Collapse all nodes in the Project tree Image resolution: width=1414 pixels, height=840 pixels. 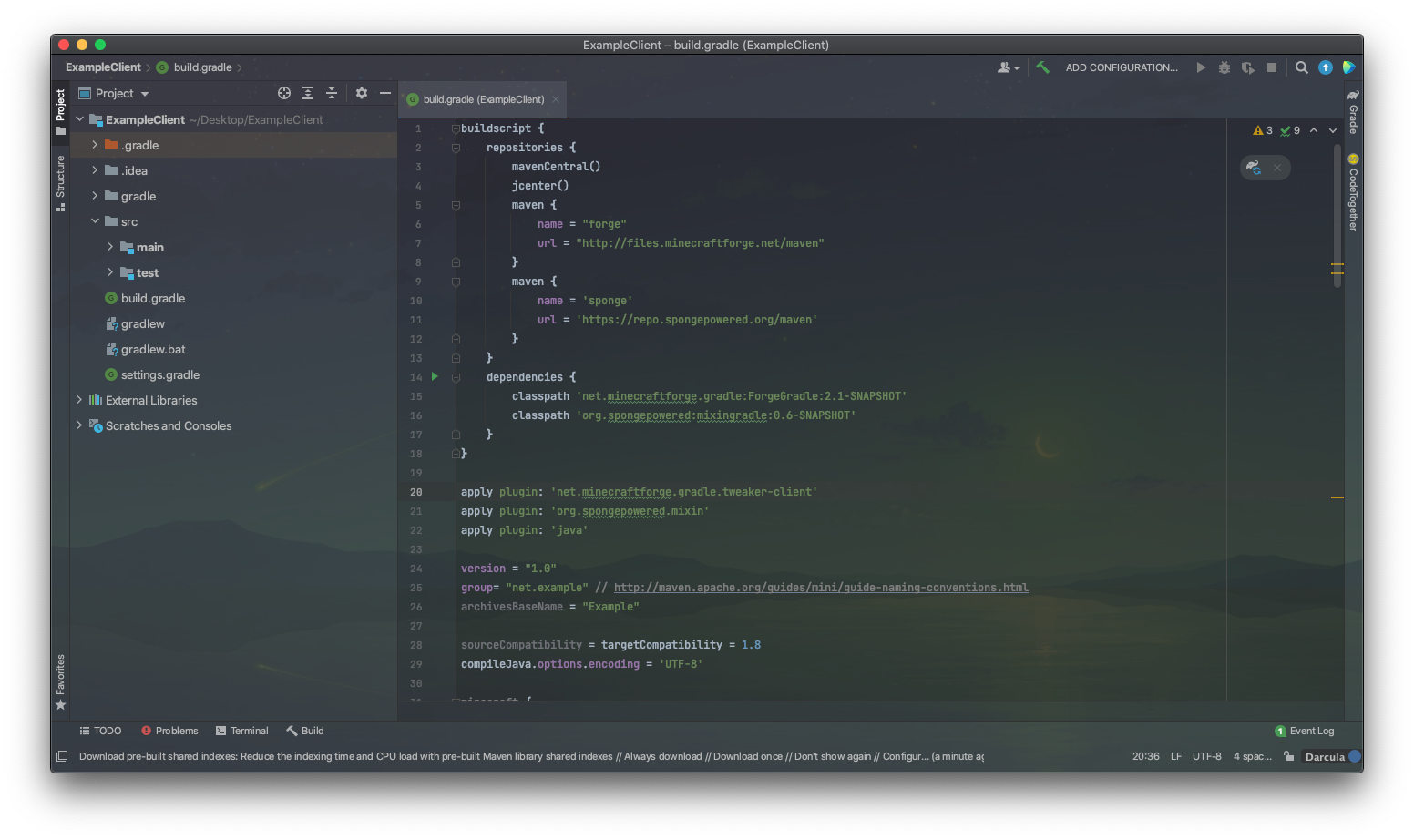(332, 93)
